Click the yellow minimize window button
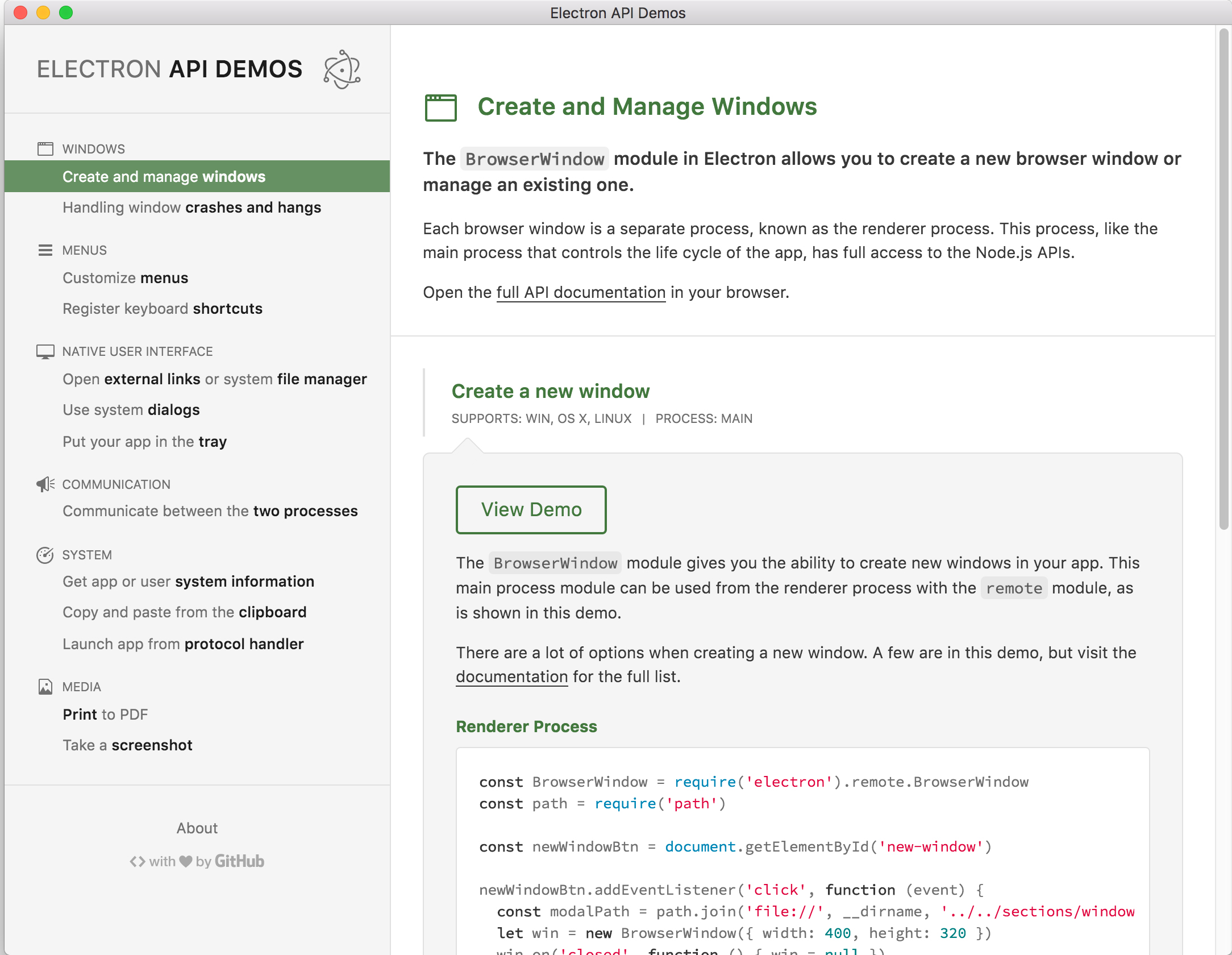Image resolution: width=1232 pixels, height=955 pixels. click(43, 13)
